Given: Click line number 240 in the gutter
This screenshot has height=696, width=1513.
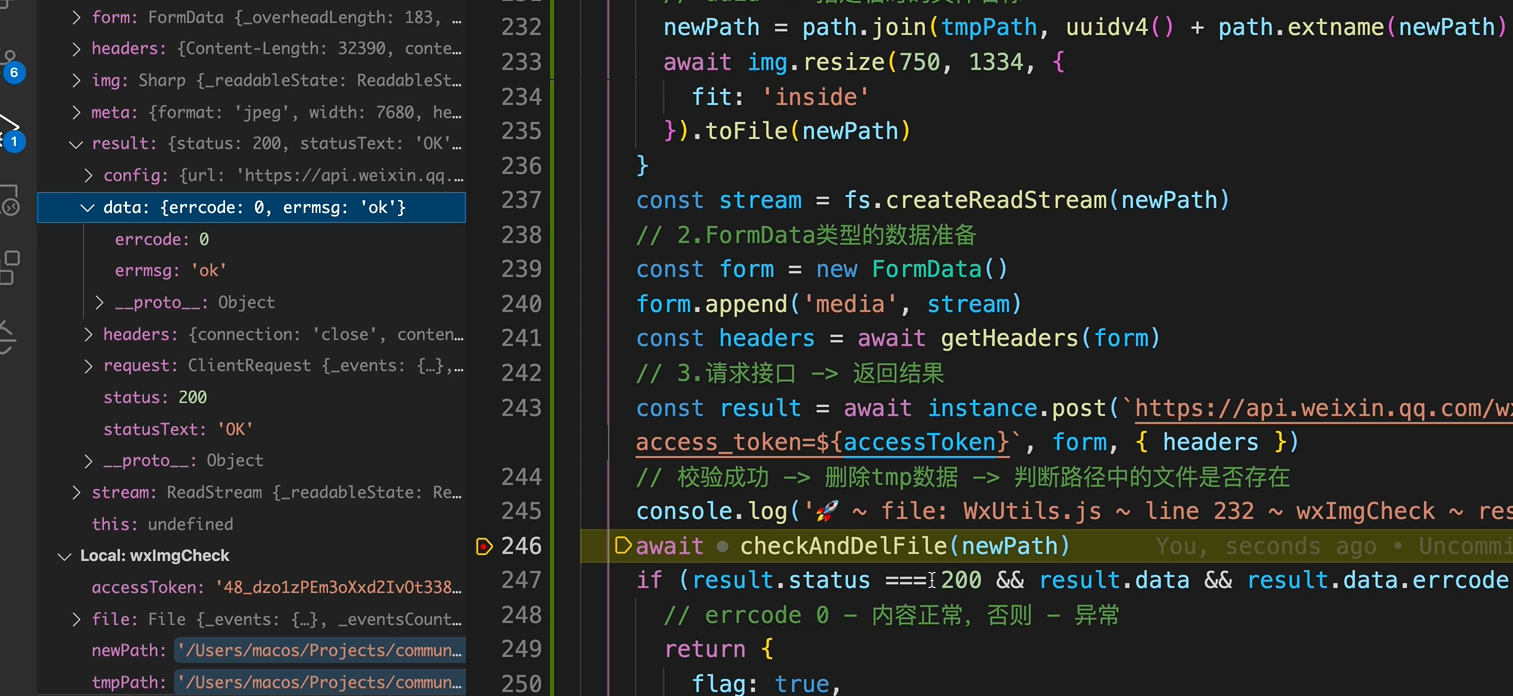Looking at the screenshot, I should point(521,304).
